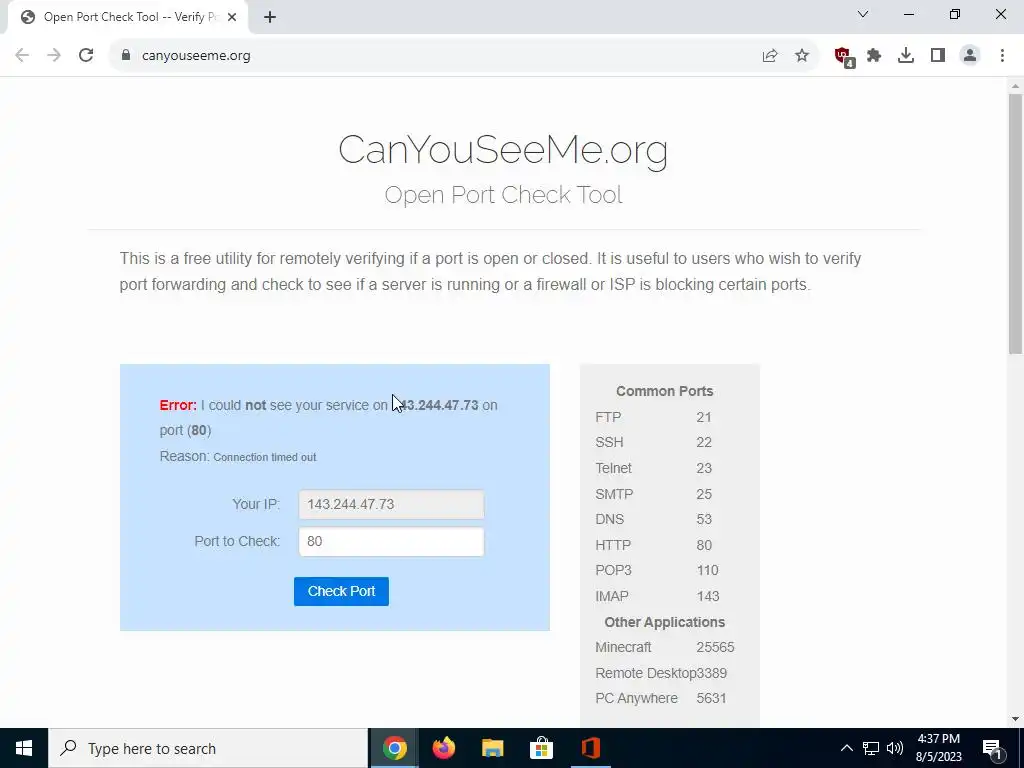Screen dimensions: 1024x768
Task: Click the scrollbar down arrow
Action: click(x=1015, y=719)
